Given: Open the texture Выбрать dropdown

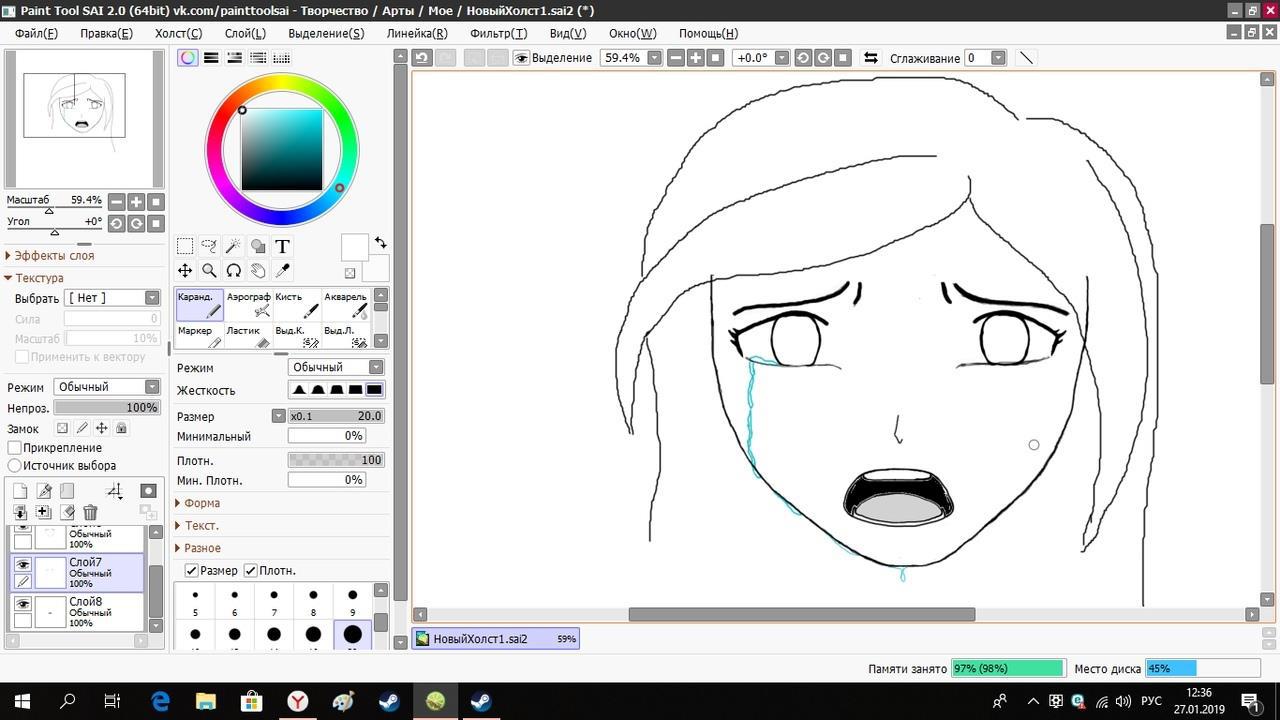Looking at the screenshot, I should (x=112, y=298).
